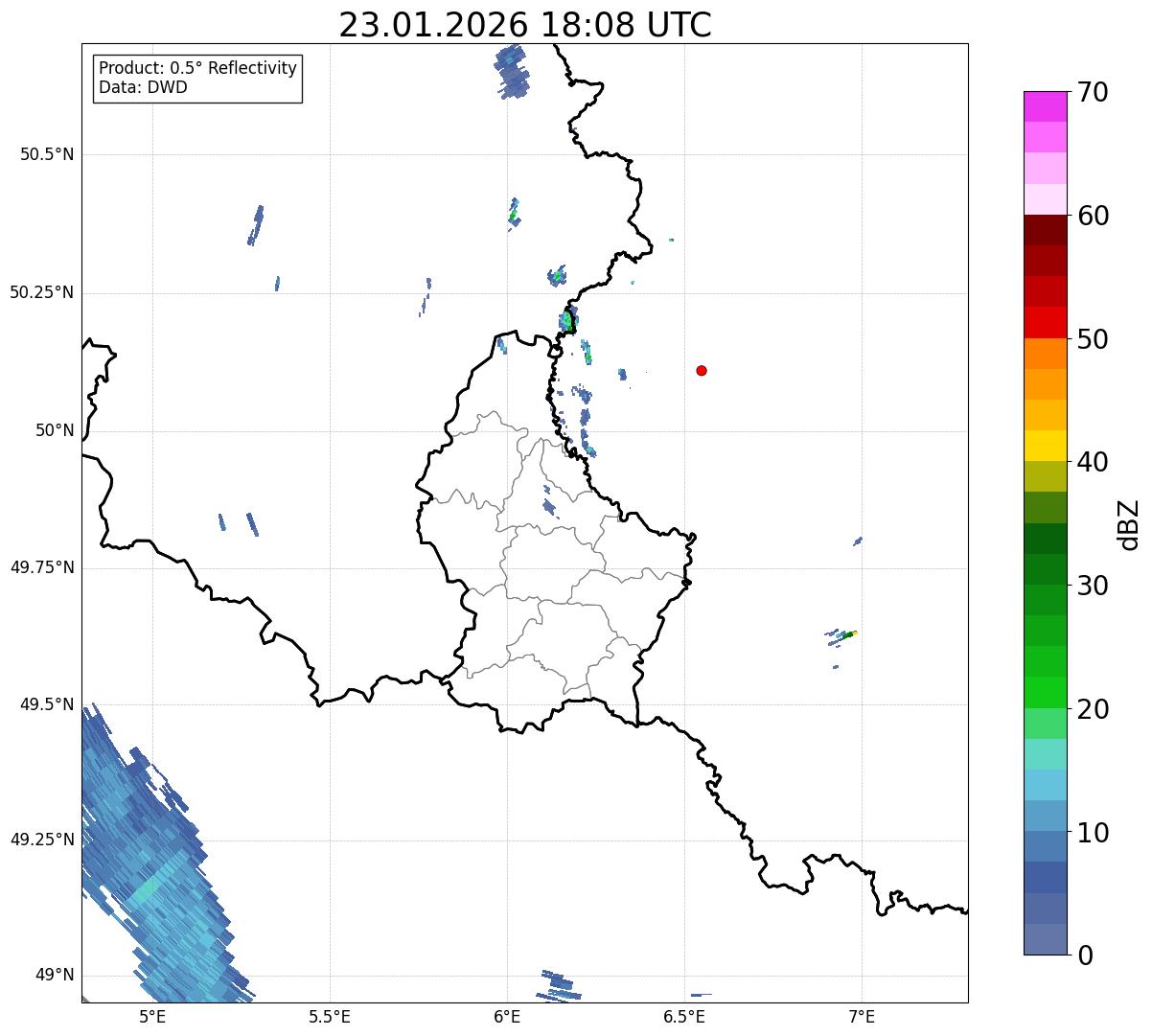Image resolution: width=1152 pixels, height=1036 pixels.
Task: Click the latitude label 49.25°N
Action: (41, 840)
